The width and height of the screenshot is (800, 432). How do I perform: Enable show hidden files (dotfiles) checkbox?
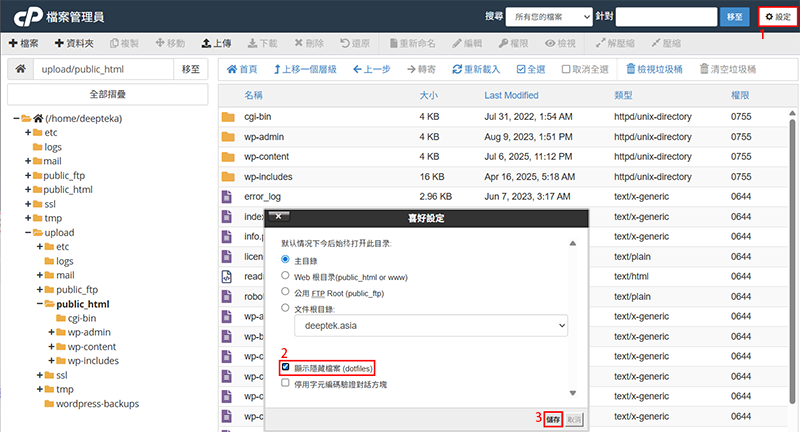286,368
